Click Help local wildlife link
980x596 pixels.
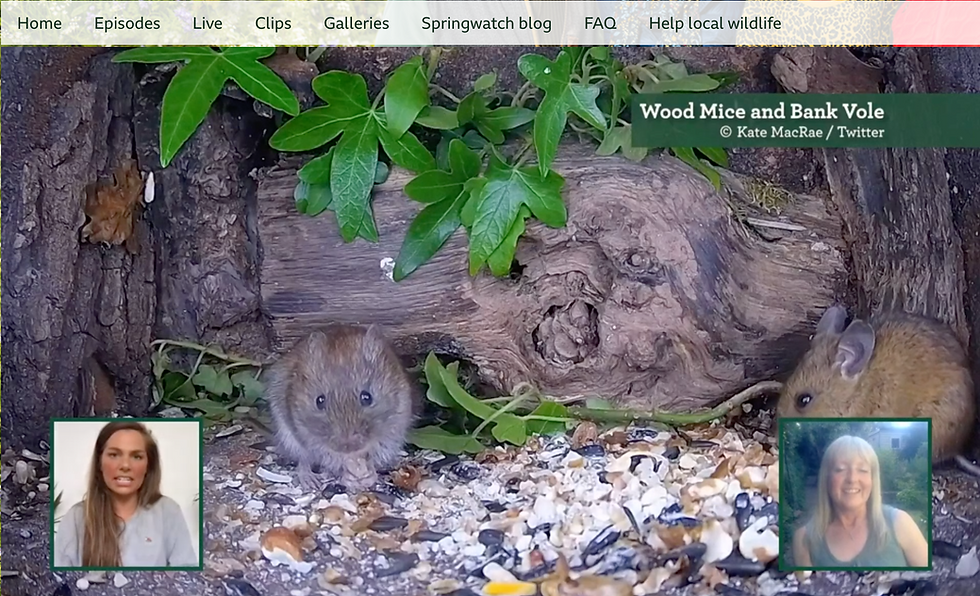(715, 24)
